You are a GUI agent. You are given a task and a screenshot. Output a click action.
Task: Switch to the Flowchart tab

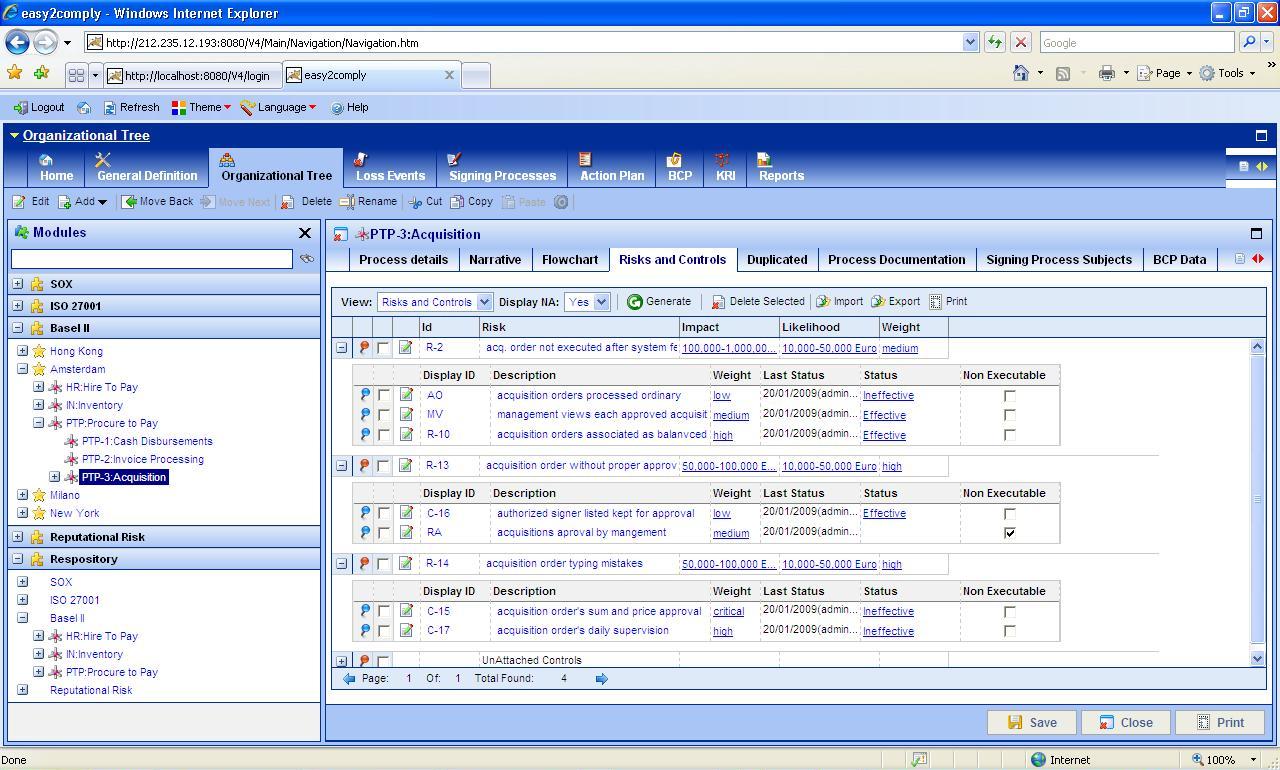tap(569, 260)
